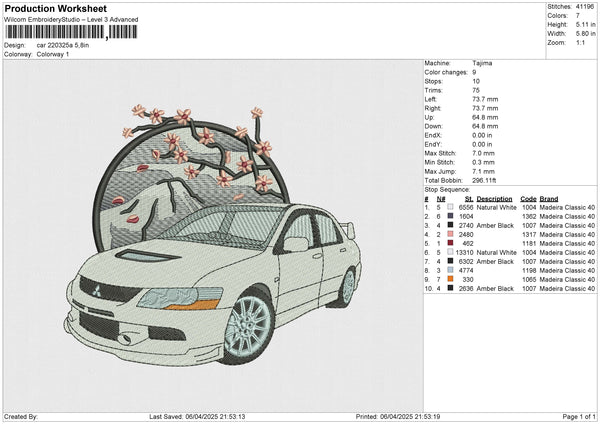Click stitch count '2740' in row 3
600x424 pixels.
click(466, 225)
